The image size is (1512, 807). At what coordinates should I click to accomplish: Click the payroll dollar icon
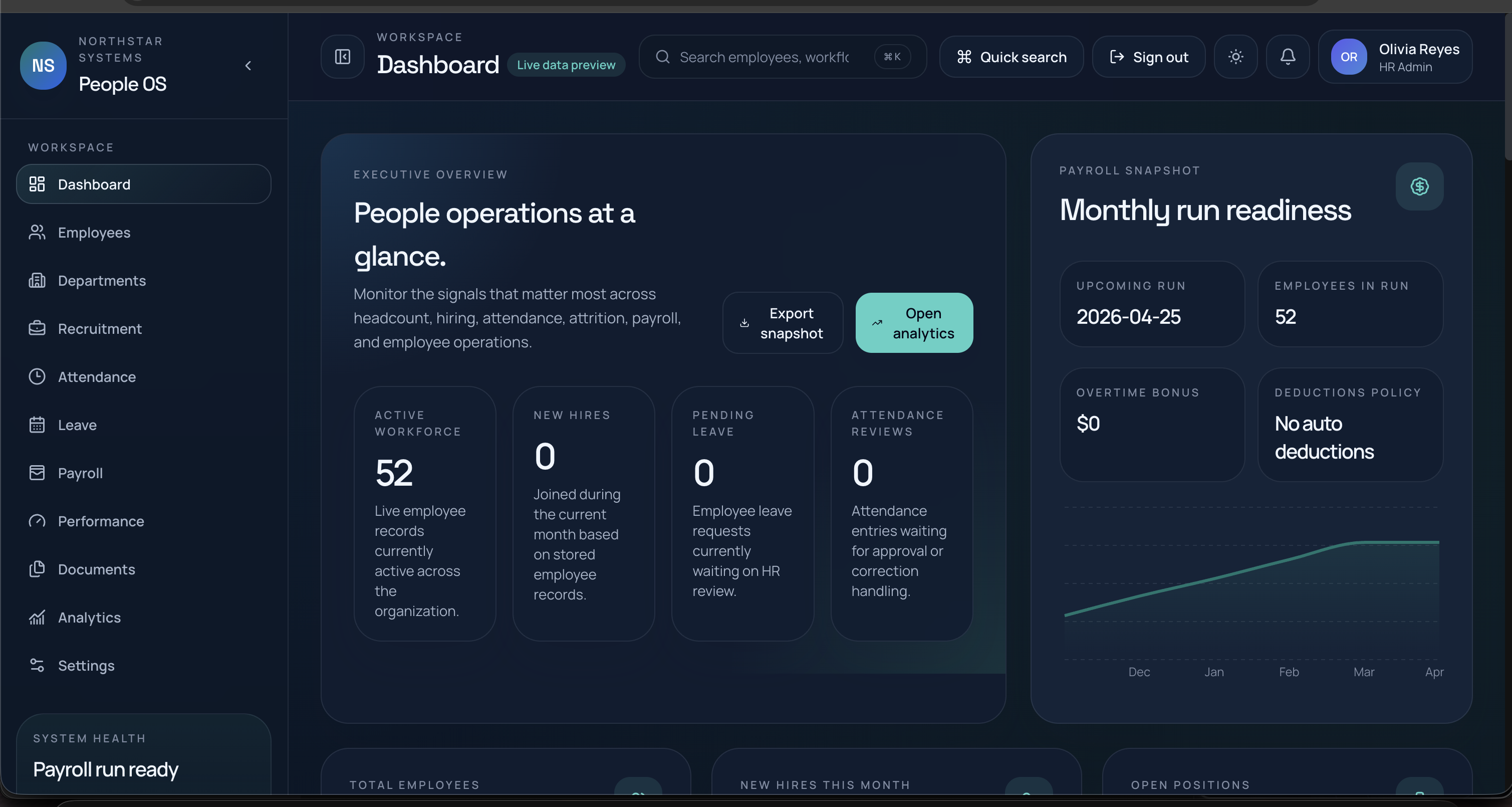(x=1419, y=186)
